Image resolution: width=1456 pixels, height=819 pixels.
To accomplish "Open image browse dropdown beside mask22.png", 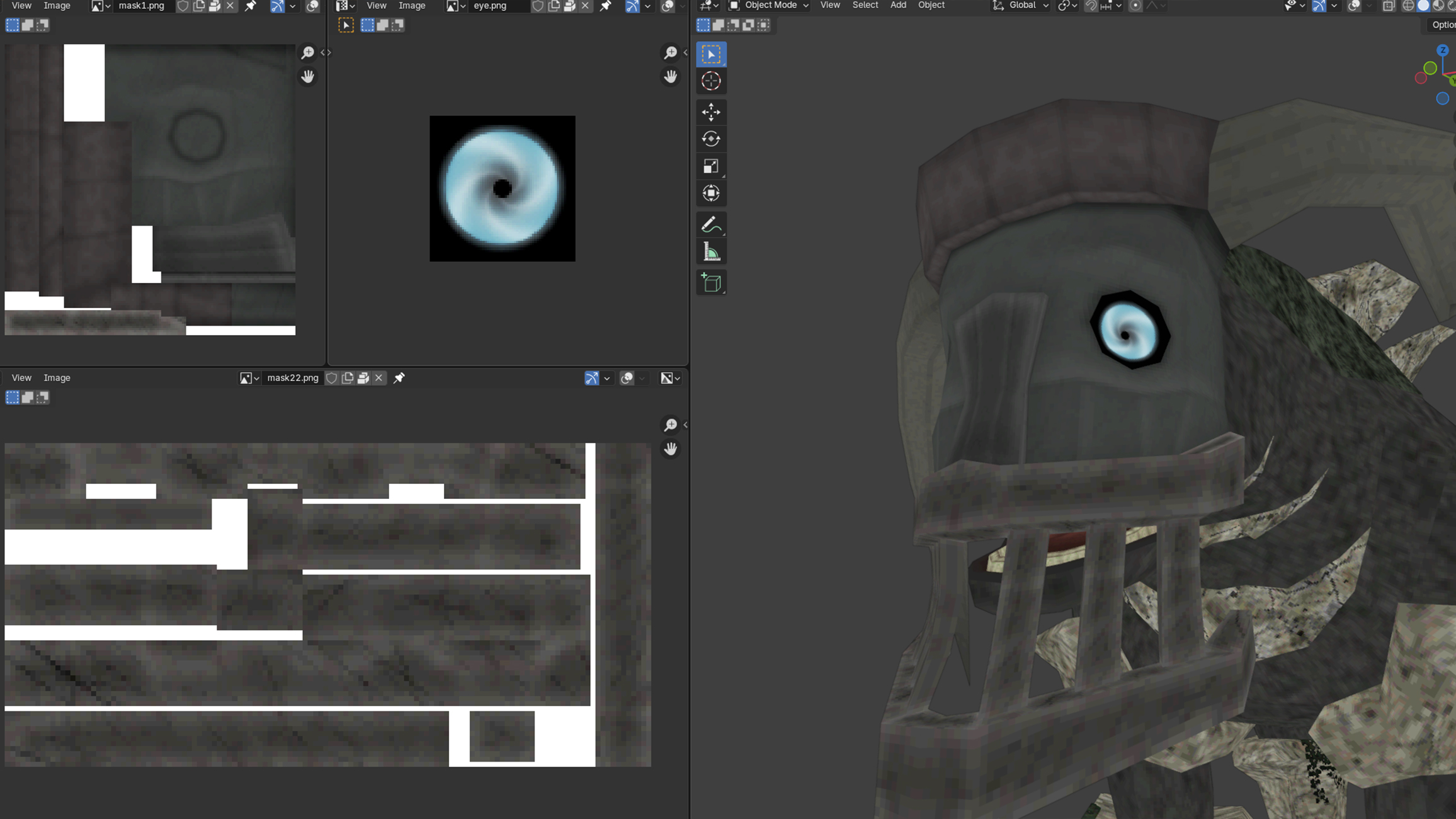I will 249,378.
